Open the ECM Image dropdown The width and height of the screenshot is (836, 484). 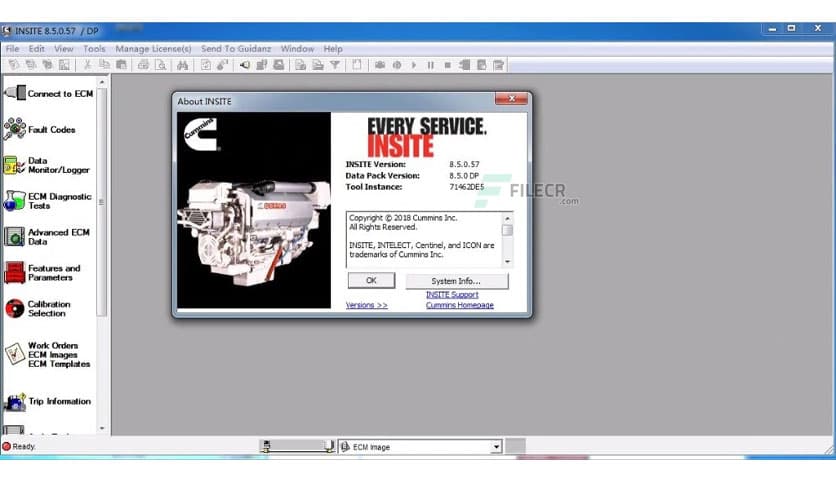[496, 447]
